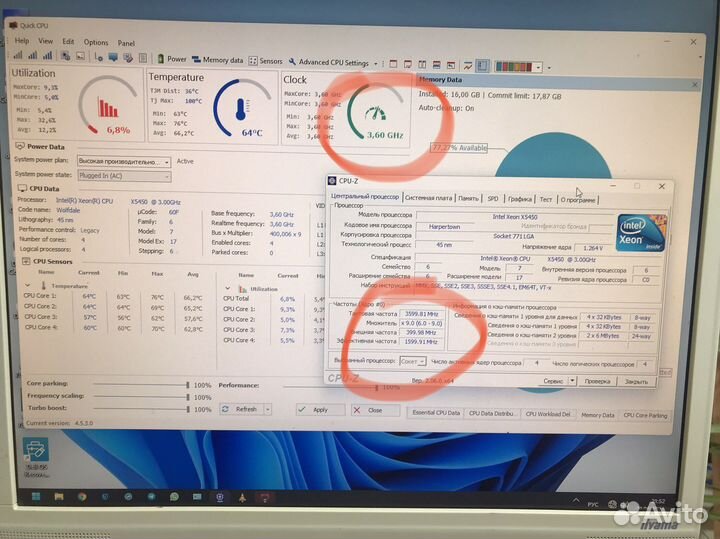
Task: Click the first bar-chart icon in Quick CPU toolbar
Action: point(17,56)
